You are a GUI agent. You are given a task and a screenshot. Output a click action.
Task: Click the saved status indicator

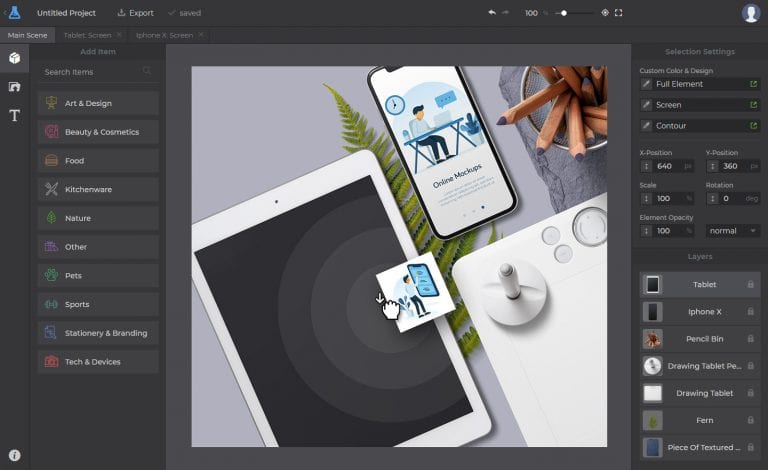pos(185,13)
